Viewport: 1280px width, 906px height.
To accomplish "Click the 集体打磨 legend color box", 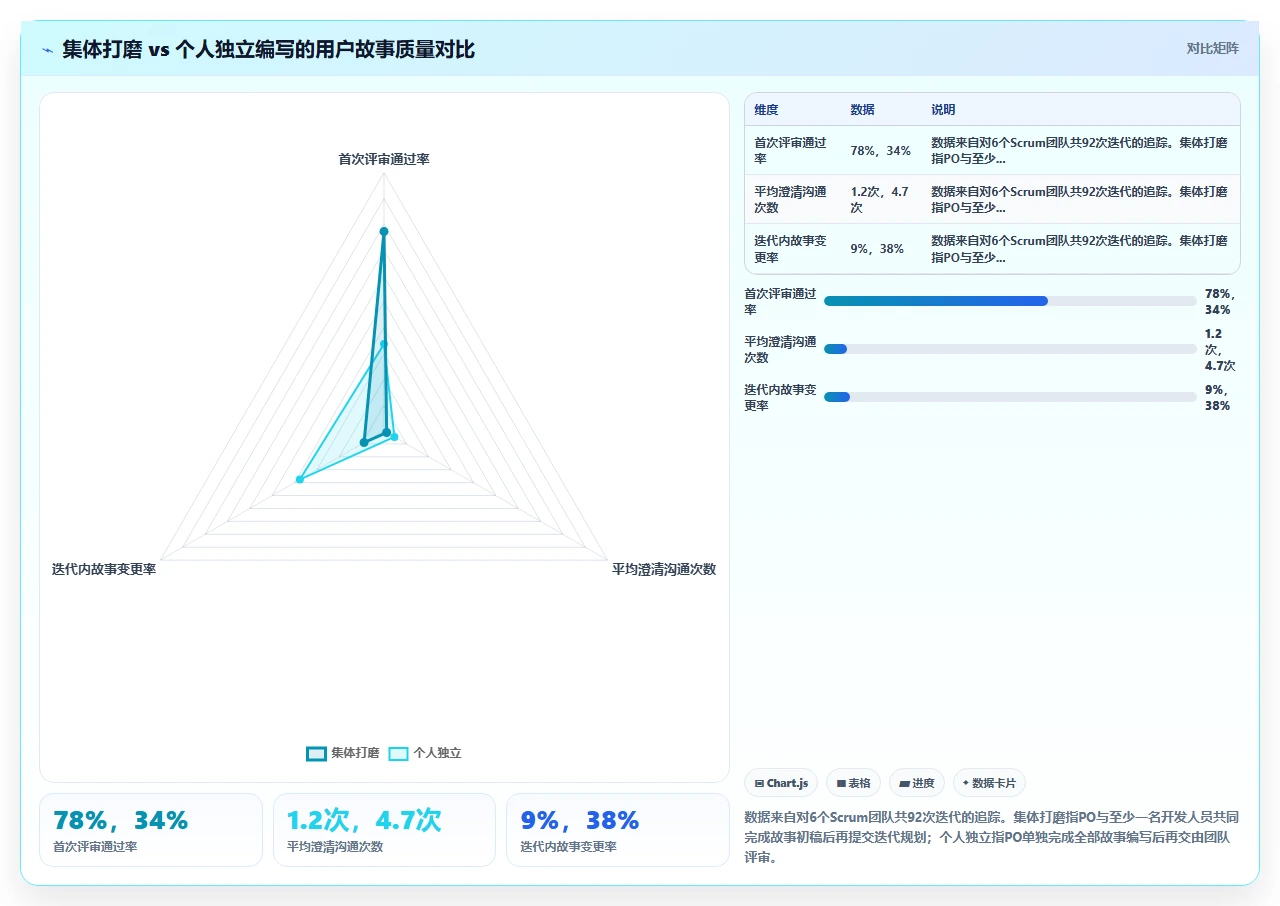I will point(316,753).
